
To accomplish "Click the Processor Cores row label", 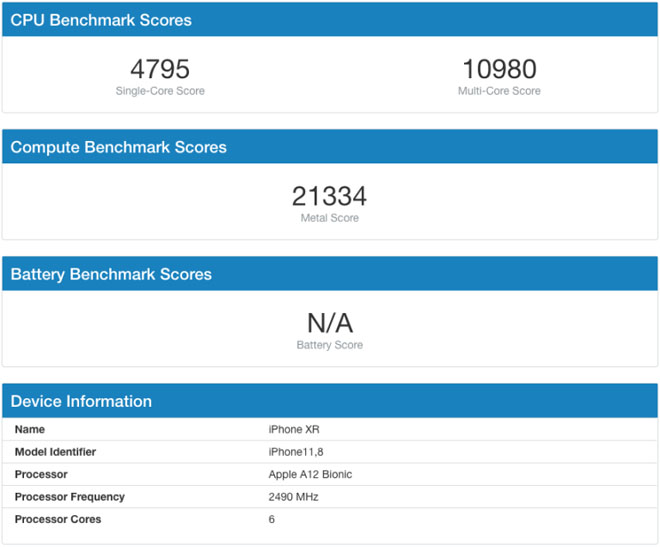I will (58, 519).
